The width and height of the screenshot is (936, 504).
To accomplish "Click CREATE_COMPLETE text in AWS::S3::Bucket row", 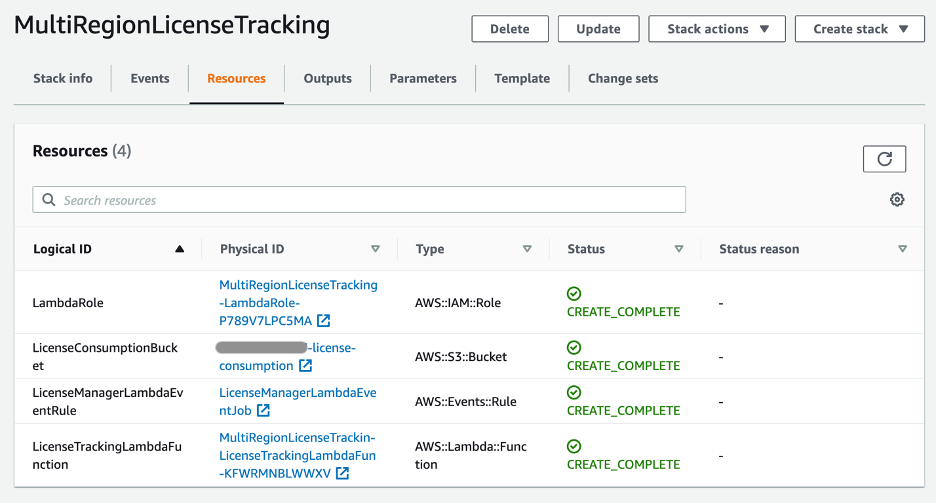I will point(623,365).
